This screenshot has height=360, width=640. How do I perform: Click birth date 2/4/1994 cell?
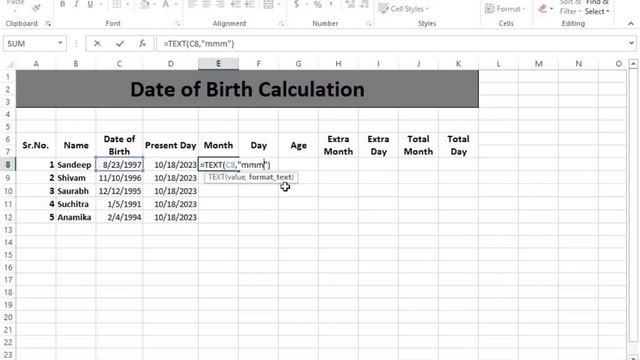119,217
